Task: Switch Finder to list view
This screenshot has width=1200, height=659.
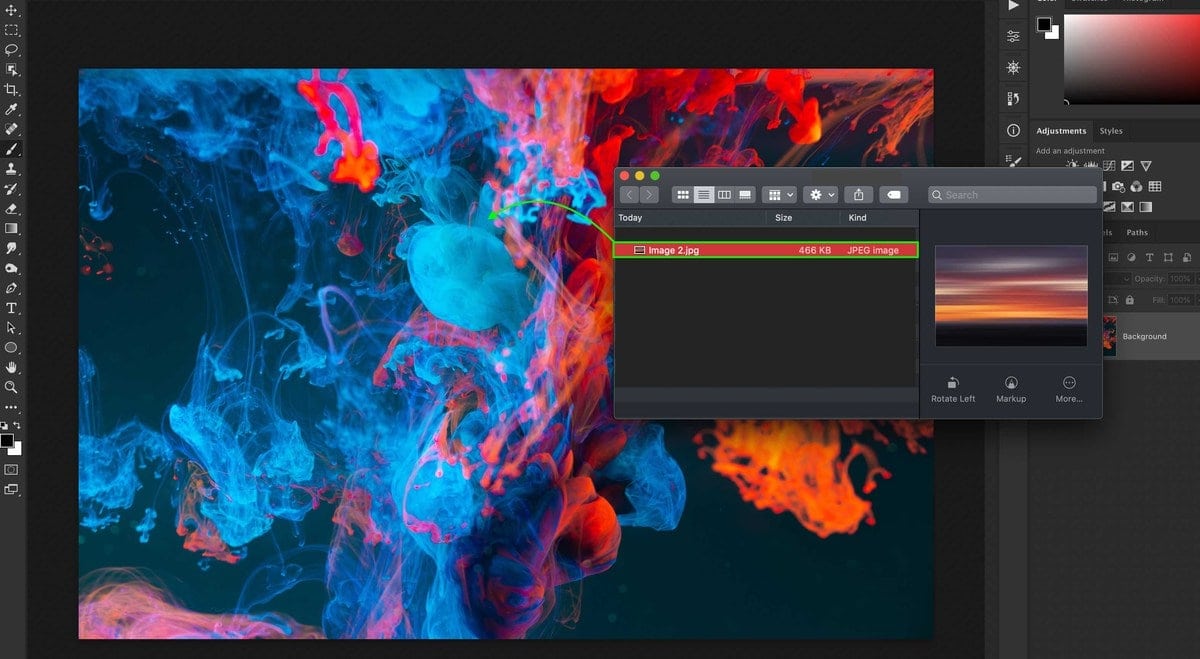Action: click(x=704, y=195)
